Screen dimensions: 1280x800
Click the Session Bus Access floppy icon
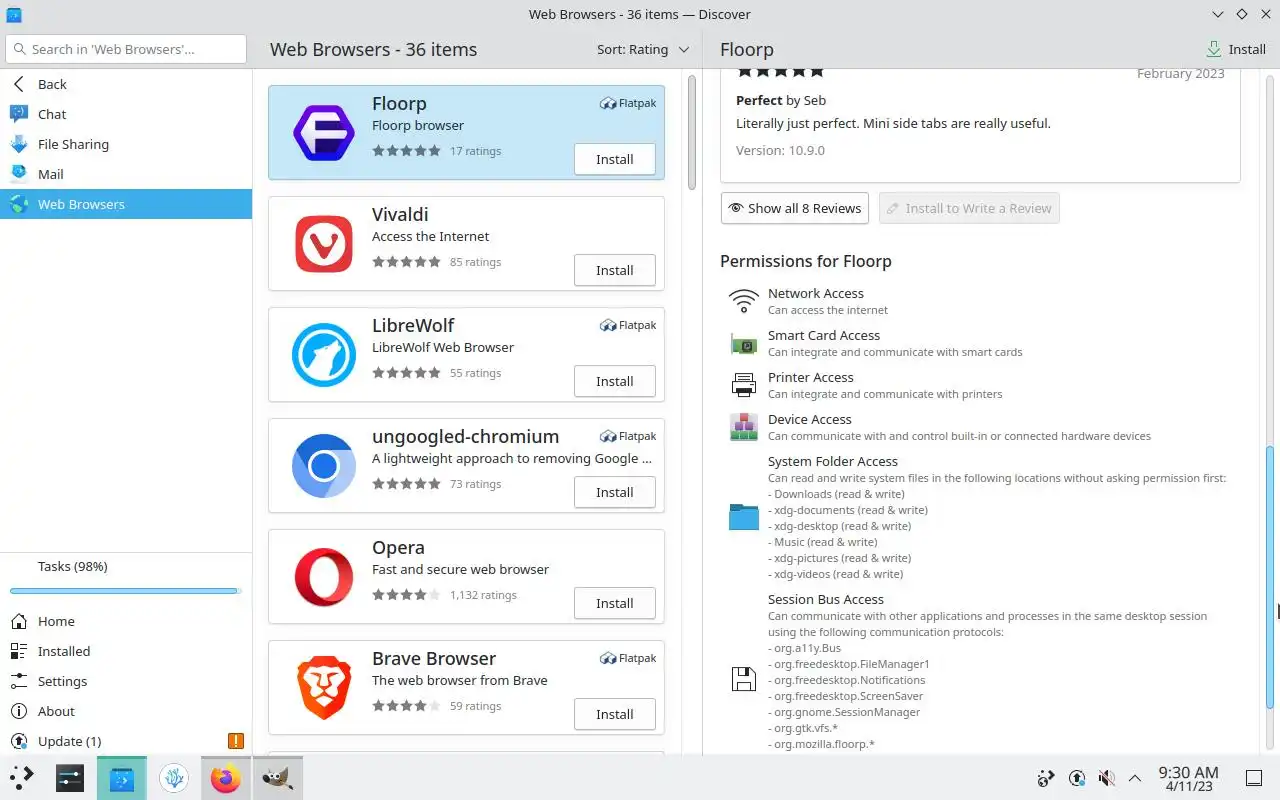pyautogui.click(x=744, y=680)
